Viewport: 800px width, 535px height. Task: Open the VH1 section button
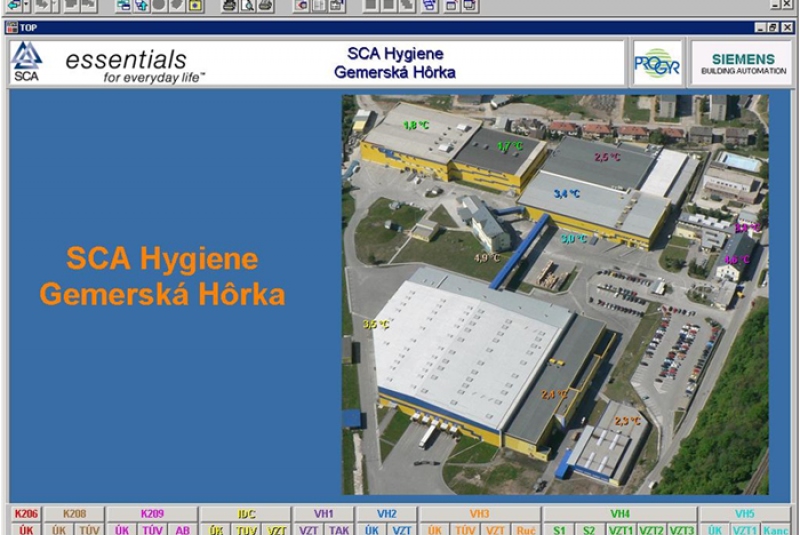(x=323, y=514)
